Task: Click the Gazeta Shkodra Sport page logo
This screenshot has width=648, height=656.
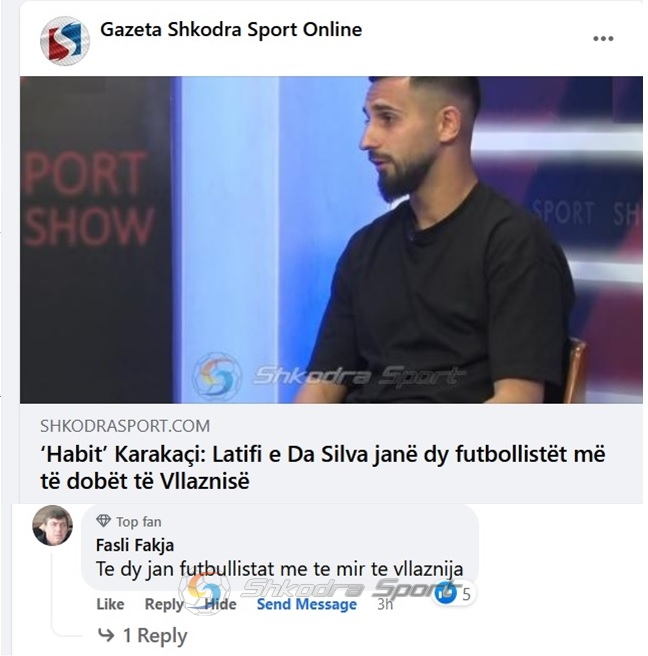Action: [x=64, y=41]
